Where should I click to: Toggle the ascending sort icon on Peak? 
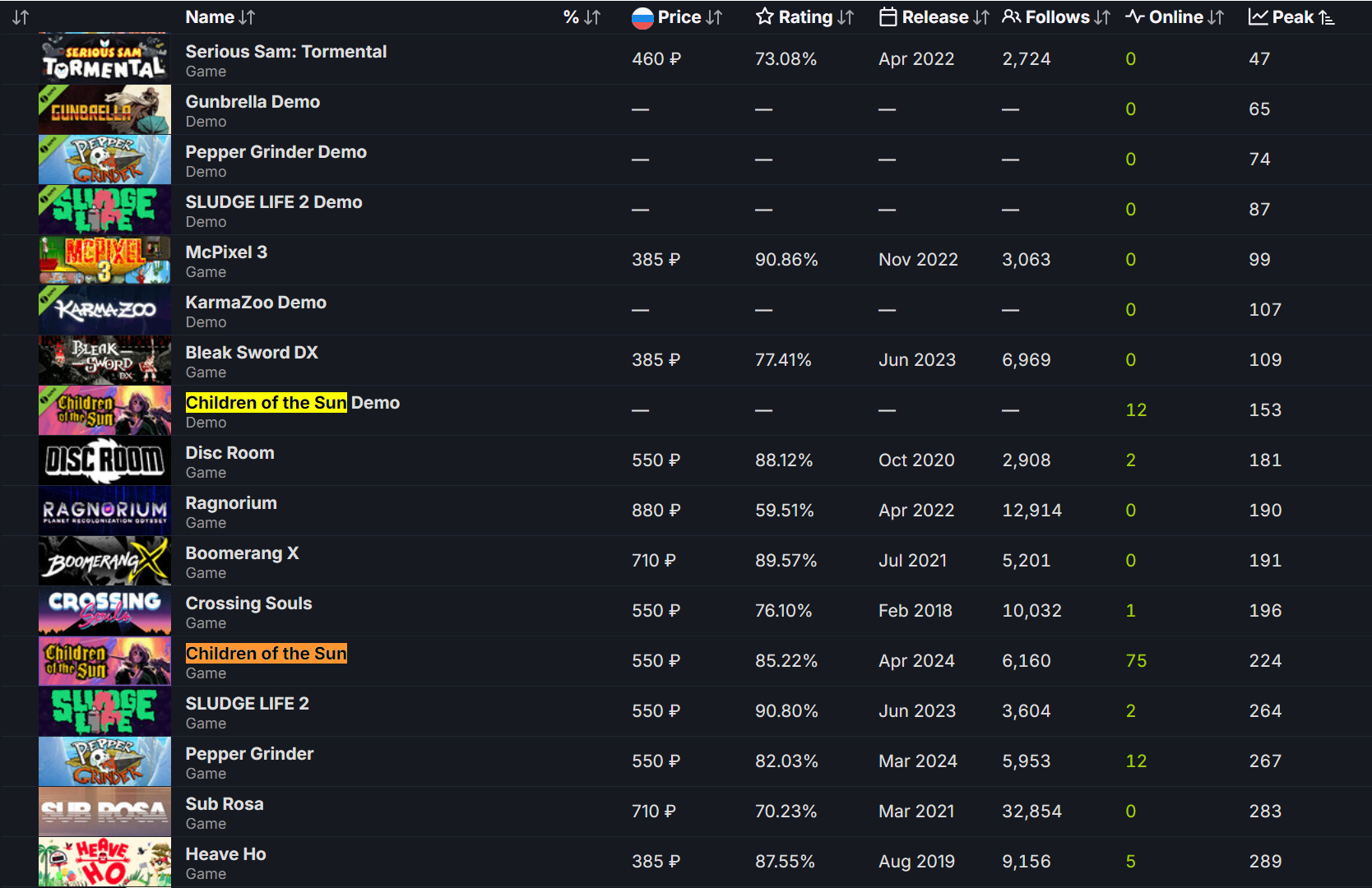(1326, 17)
